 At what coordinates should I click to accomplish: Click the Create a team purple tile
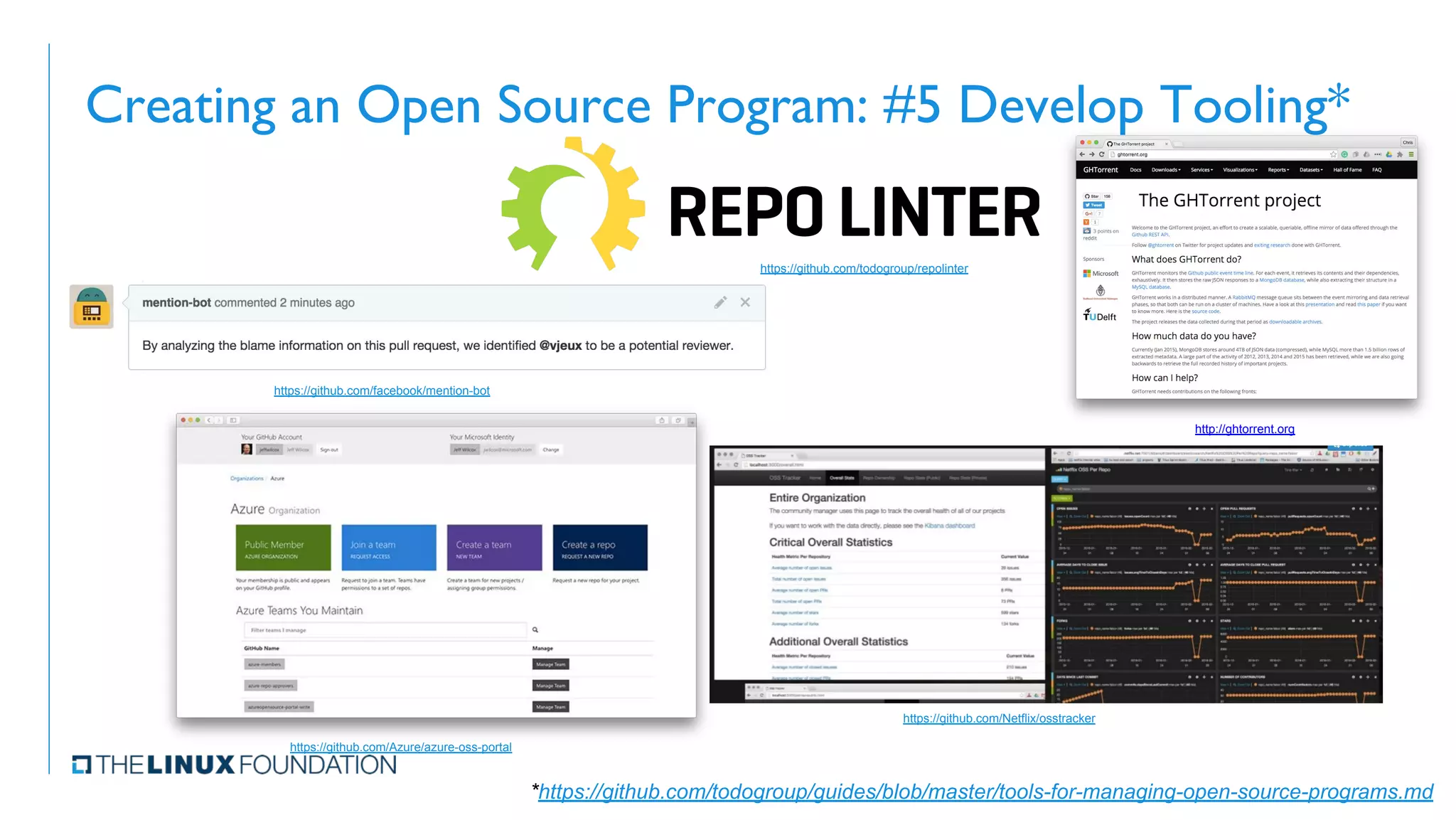pos(494,548)
